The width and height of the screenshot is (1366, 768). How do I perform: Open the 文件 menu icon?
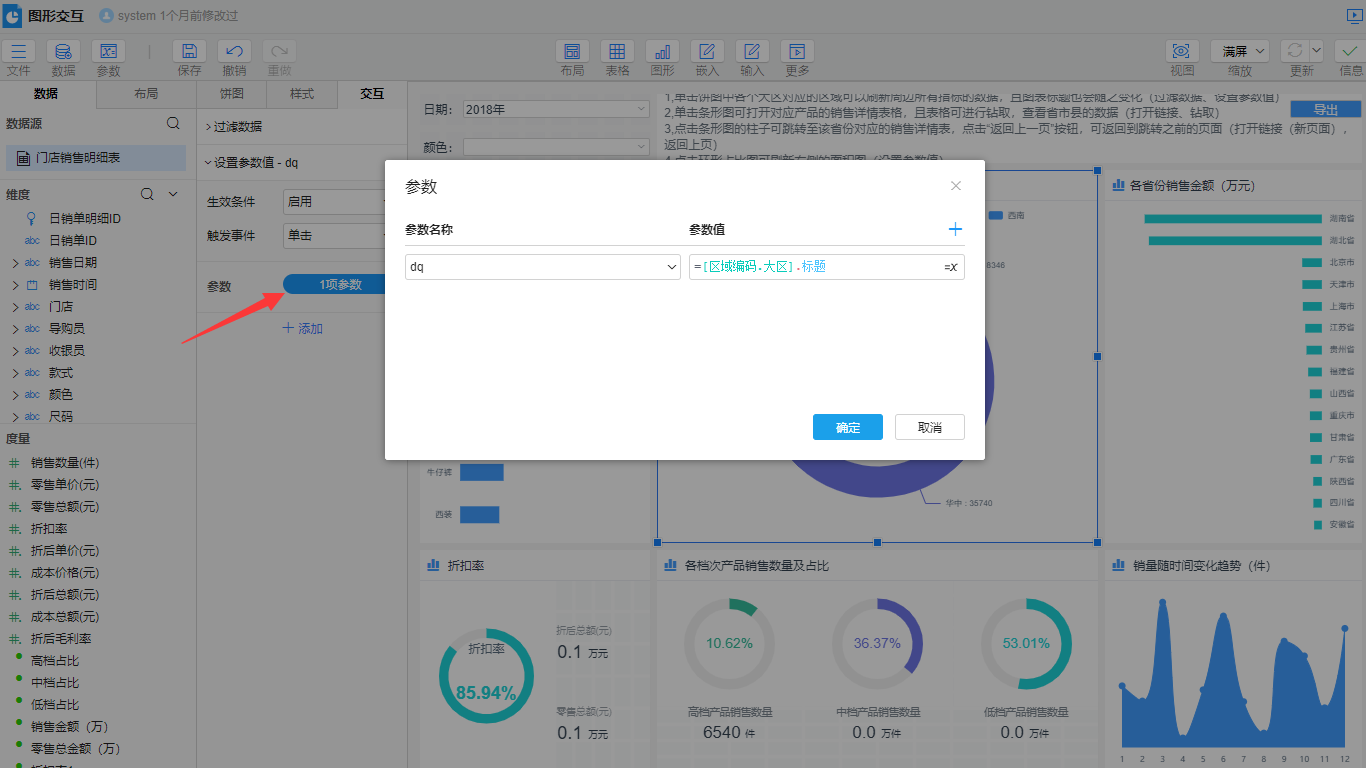[x=18, y=52]
